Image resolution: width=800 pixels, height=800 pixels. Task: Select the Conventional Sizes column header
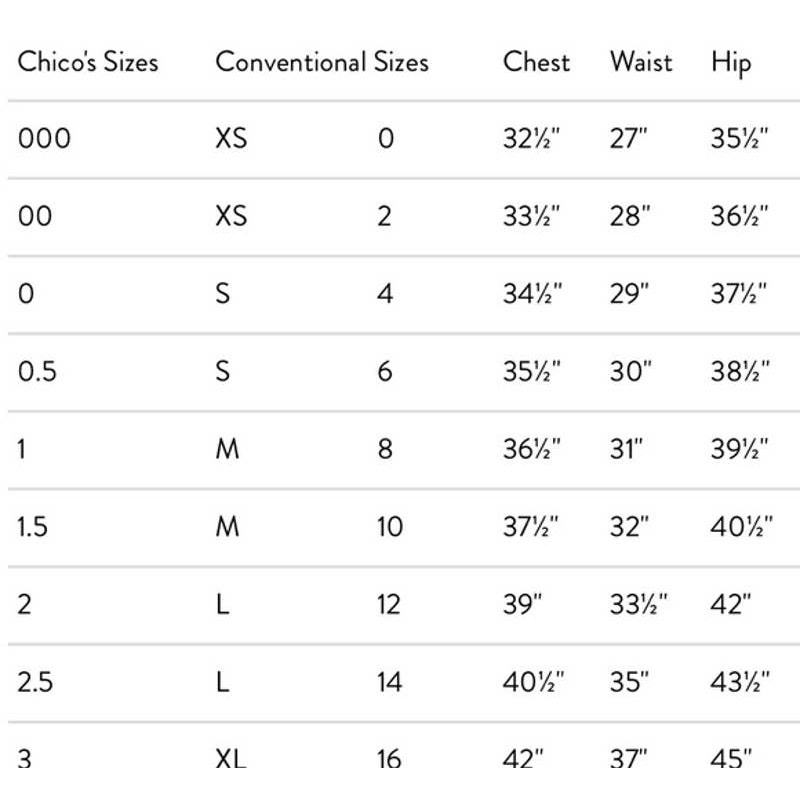(322, 62)
